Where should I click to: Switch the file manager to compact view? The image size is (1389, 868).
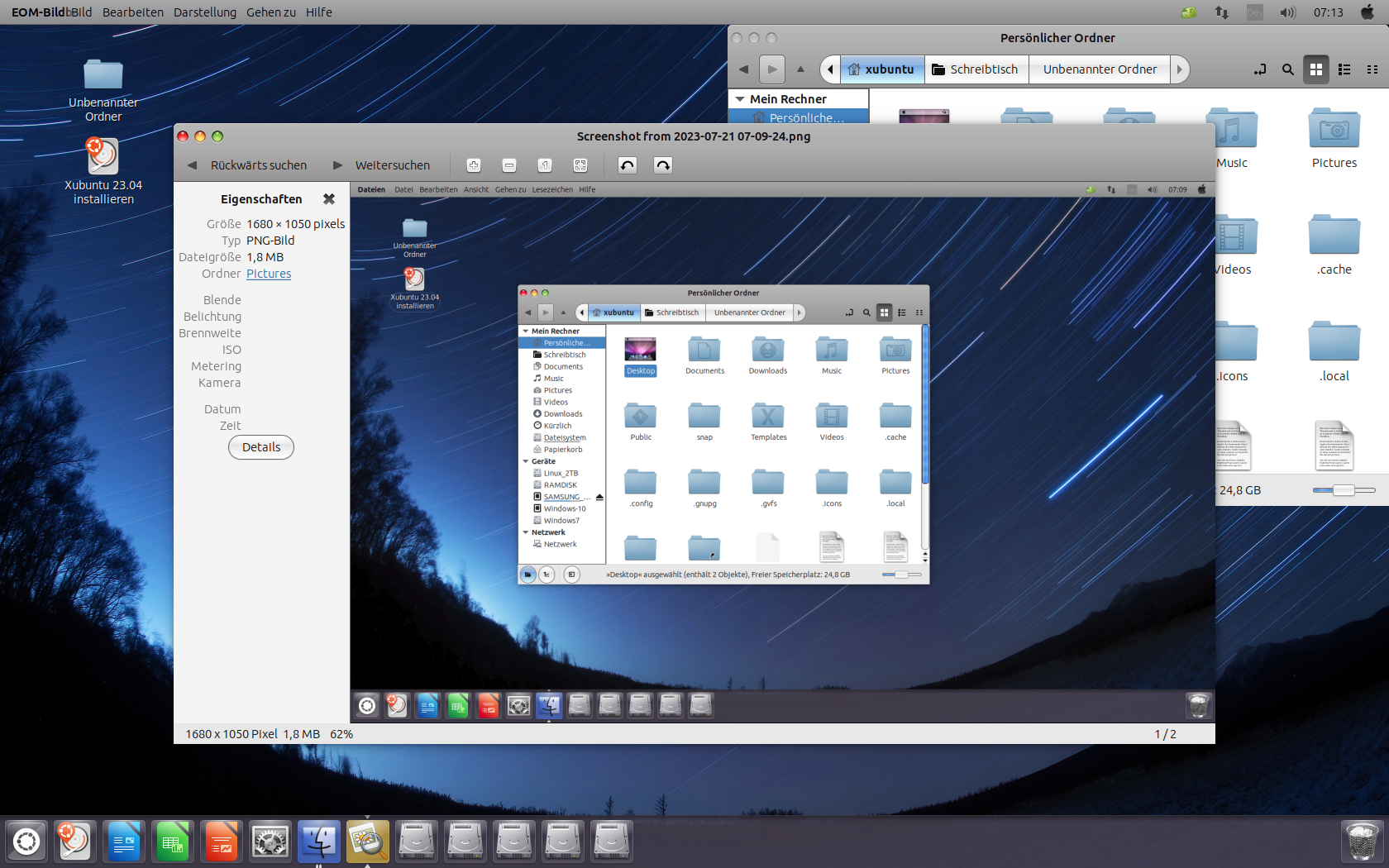coord(1372,69)
